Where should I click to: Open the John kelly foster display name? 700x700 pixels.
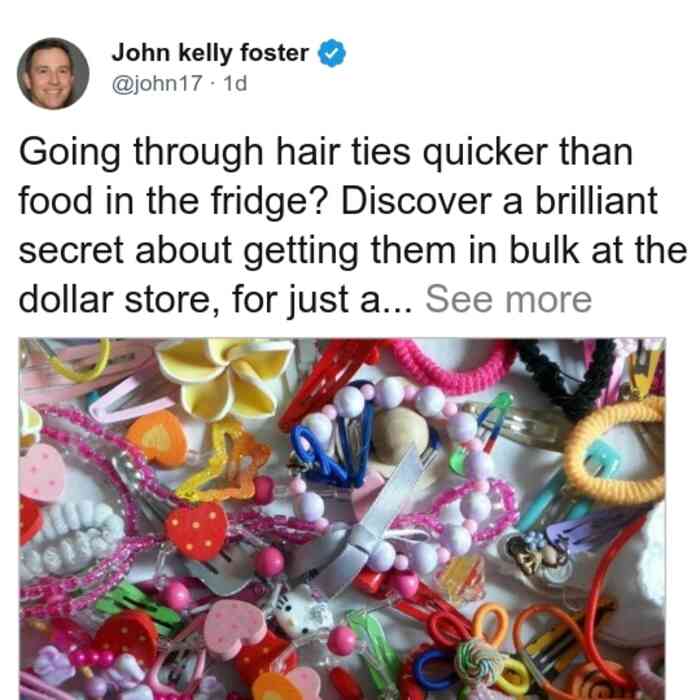pos(210,53)
